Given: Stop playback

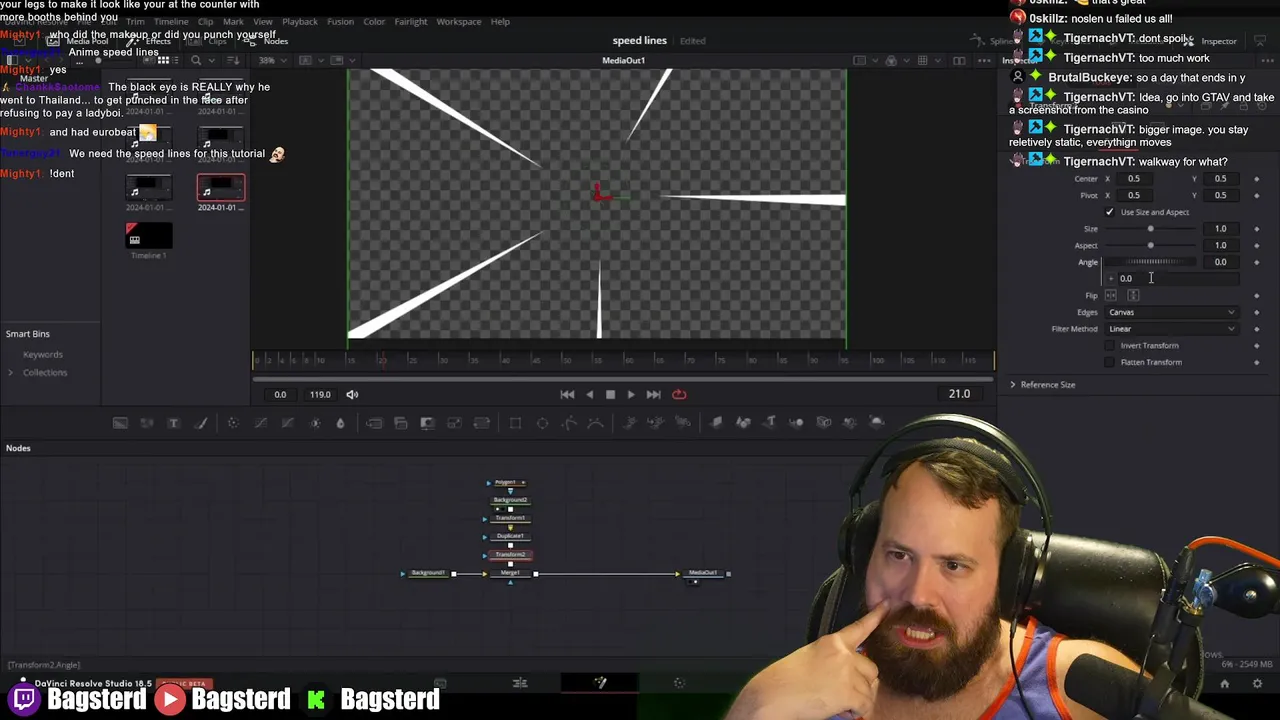Looking at the screenshot, I should pyautogui.click(x=610, y=394).
